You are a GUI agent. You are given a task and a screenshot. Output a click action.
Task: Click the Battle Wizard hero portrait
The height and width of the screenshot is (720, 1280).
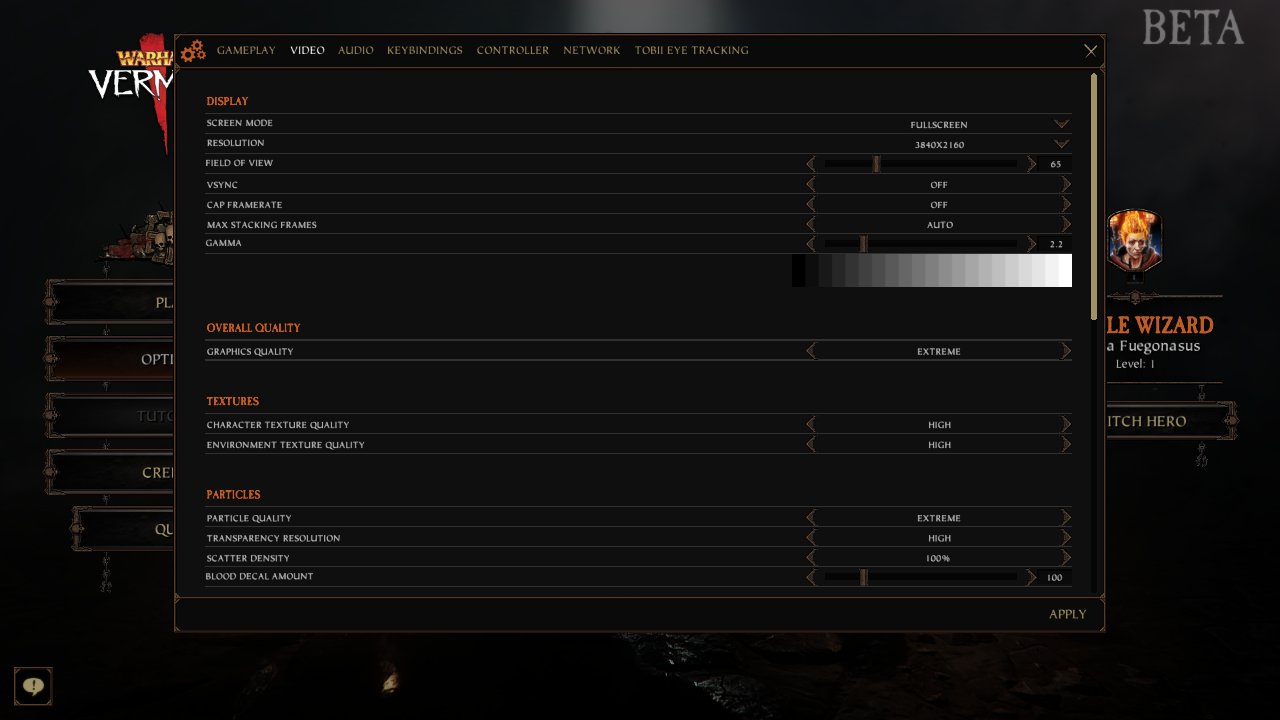point(1134,240)
